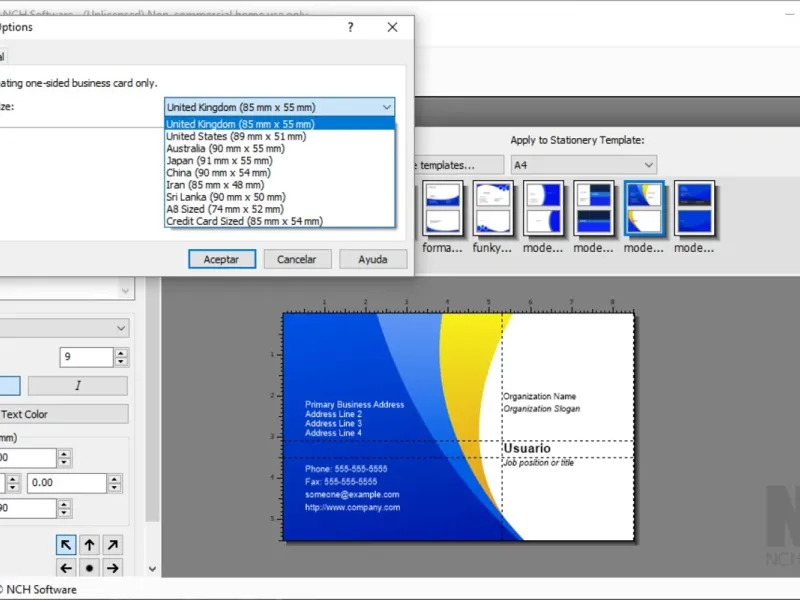
Task: Select Credit Card Sized option
Action: [x=244, y=221]
